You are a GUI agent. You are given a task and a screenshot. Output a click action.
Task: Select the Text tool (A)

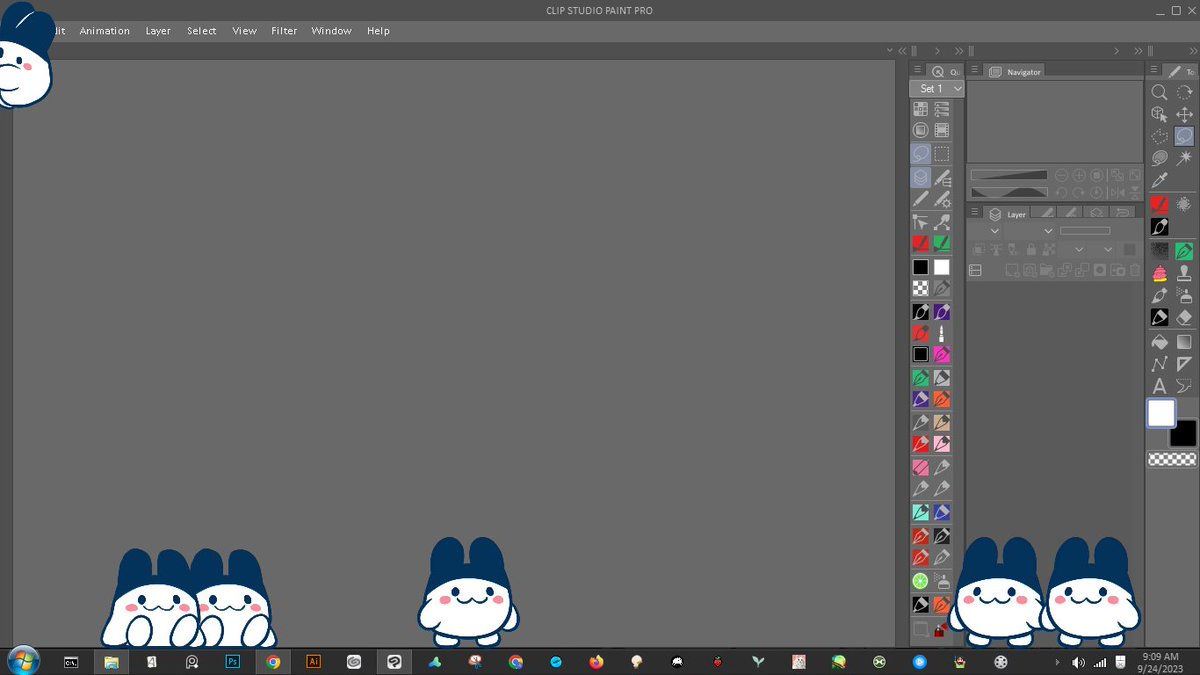point(1159,386)
